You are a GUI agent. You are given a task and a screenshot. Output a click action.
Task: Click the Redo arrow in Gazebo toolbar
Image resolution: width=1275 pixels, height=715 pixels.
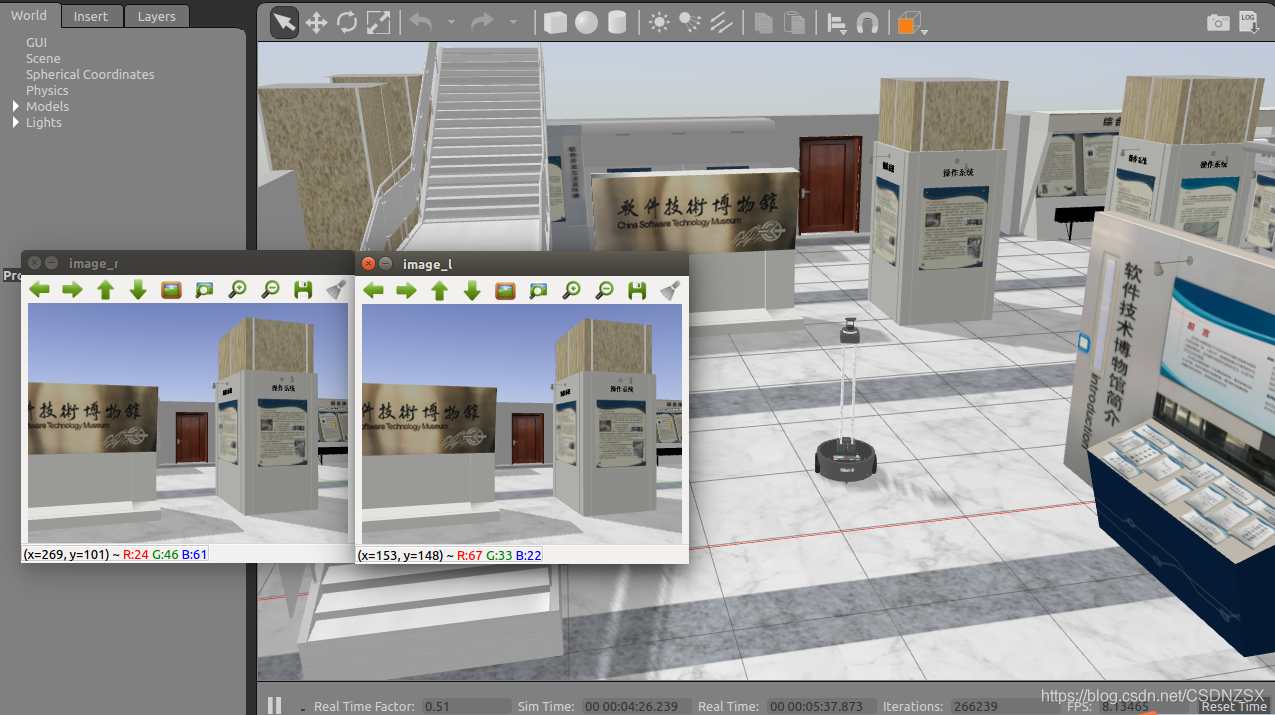[x=482, y=22]
